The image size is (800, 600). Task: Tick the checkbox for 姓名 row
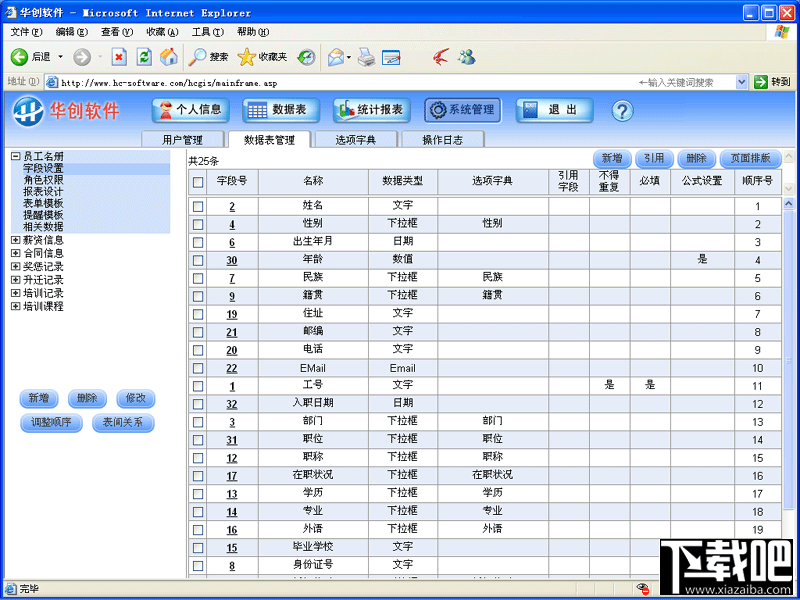[198, 207]
